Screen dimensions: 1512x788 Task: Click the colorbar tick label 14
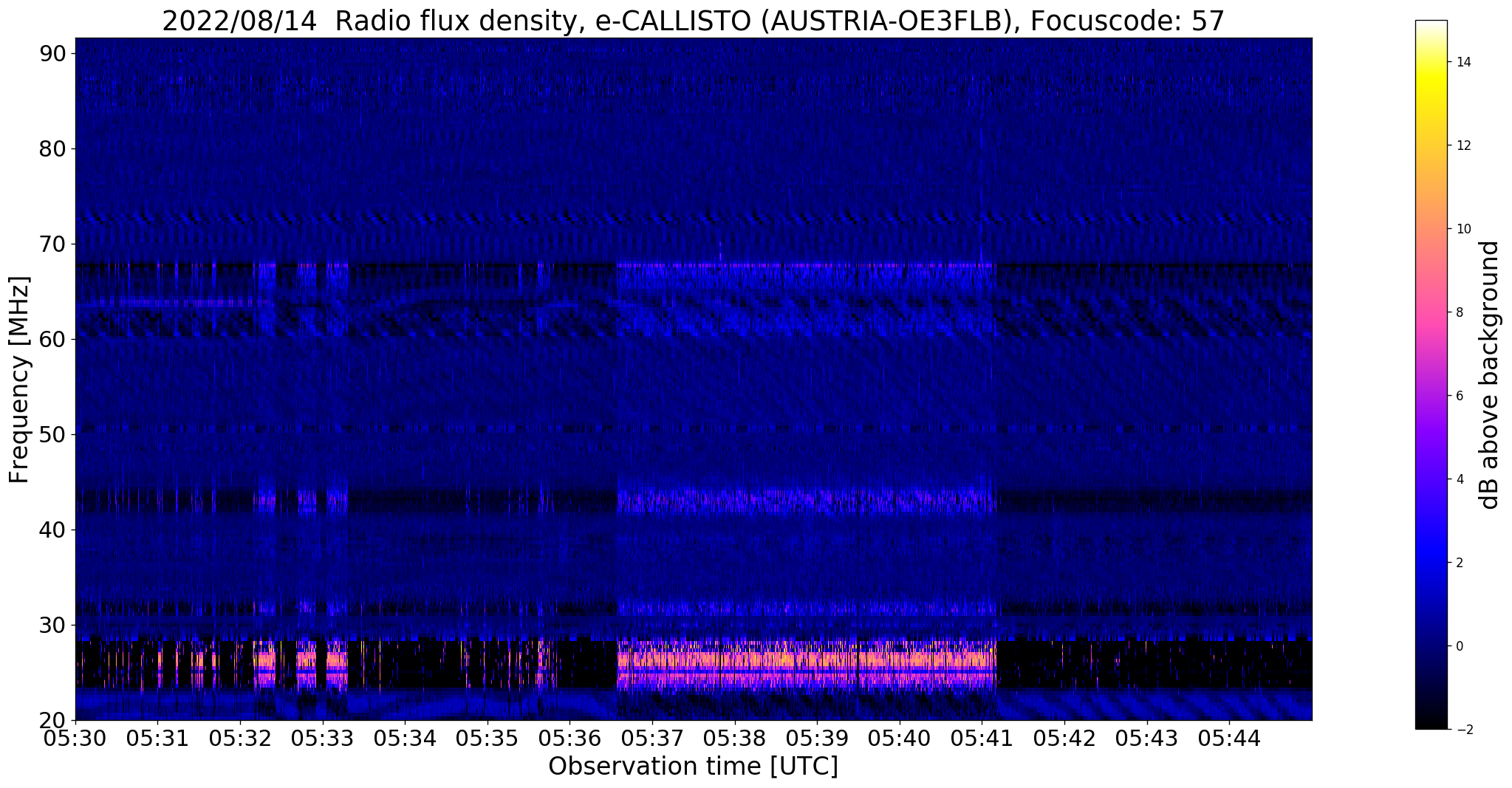click(1463, 62)
